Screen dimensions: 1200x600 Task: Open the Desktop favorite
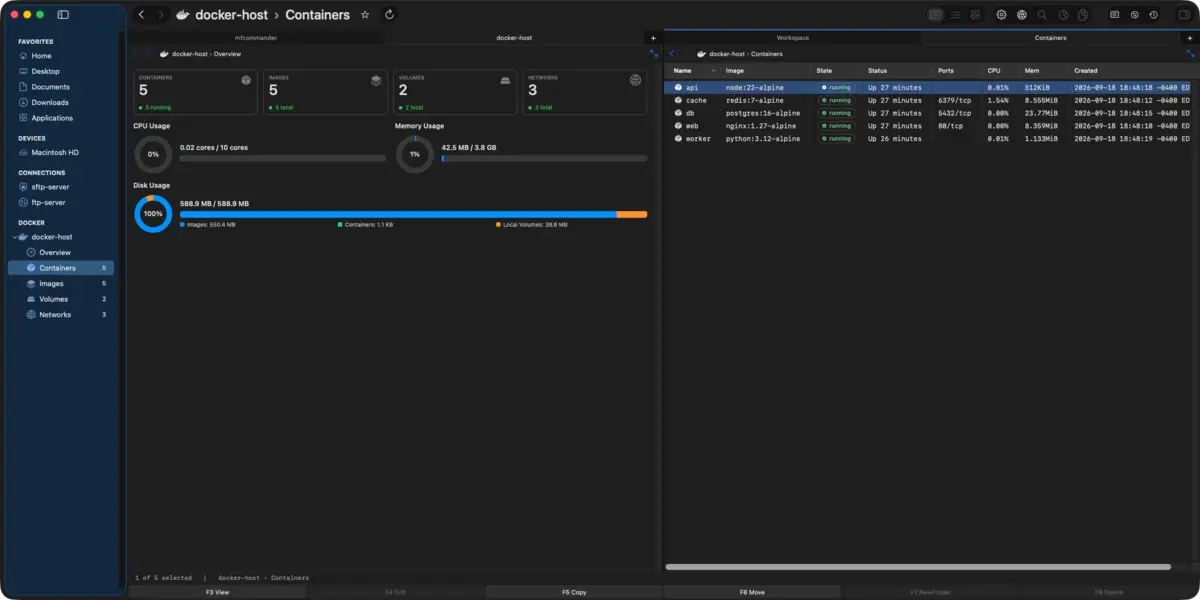coord(61,71)
